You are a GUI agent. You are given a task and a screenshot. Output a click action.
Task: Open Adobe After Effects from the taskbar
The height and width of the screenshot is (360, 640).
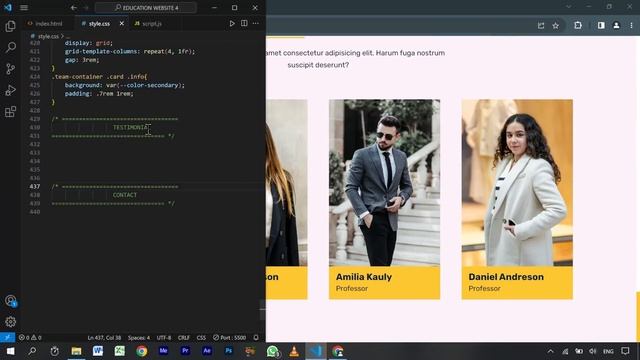[x=207, y=351]
